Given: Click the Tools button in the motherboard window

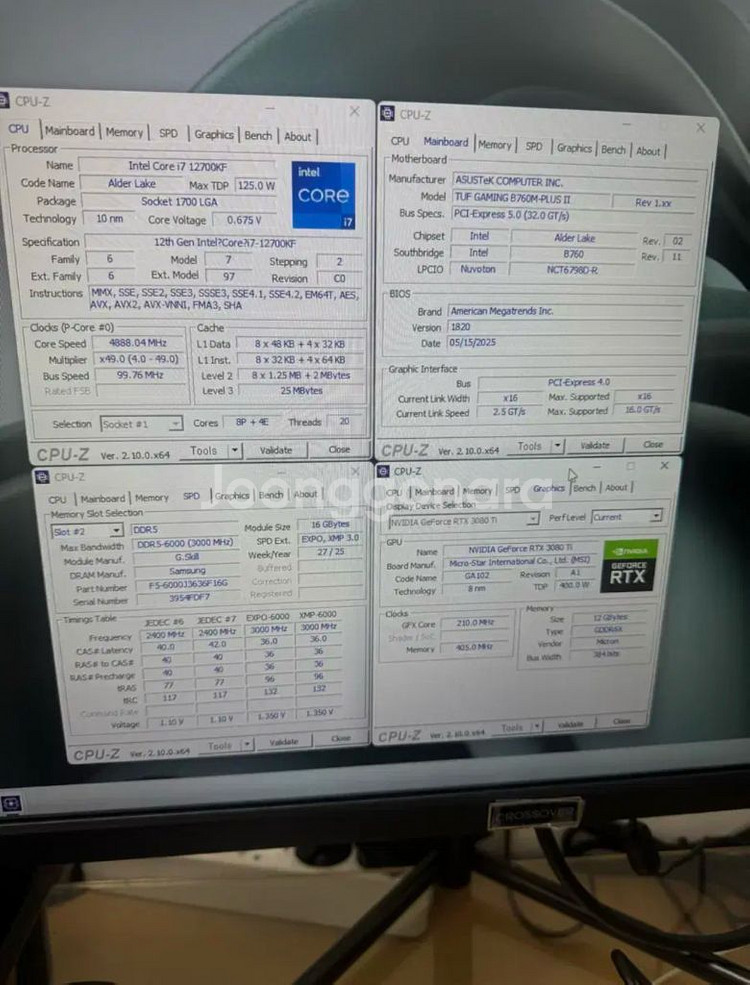Looking at the screenshot, I should (529, 445).
